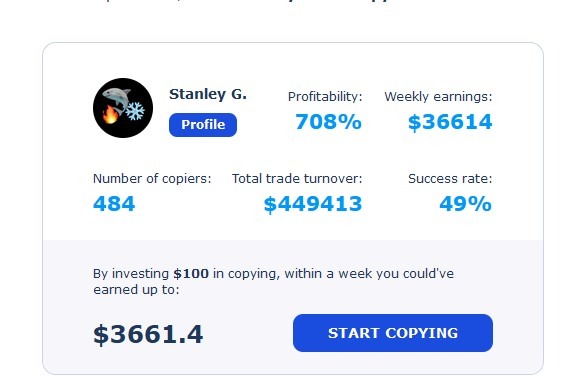Viewport: 585px width, 388px height.
Task: Click the bold $100 investment amount
Action: click(x=191, y=273)
